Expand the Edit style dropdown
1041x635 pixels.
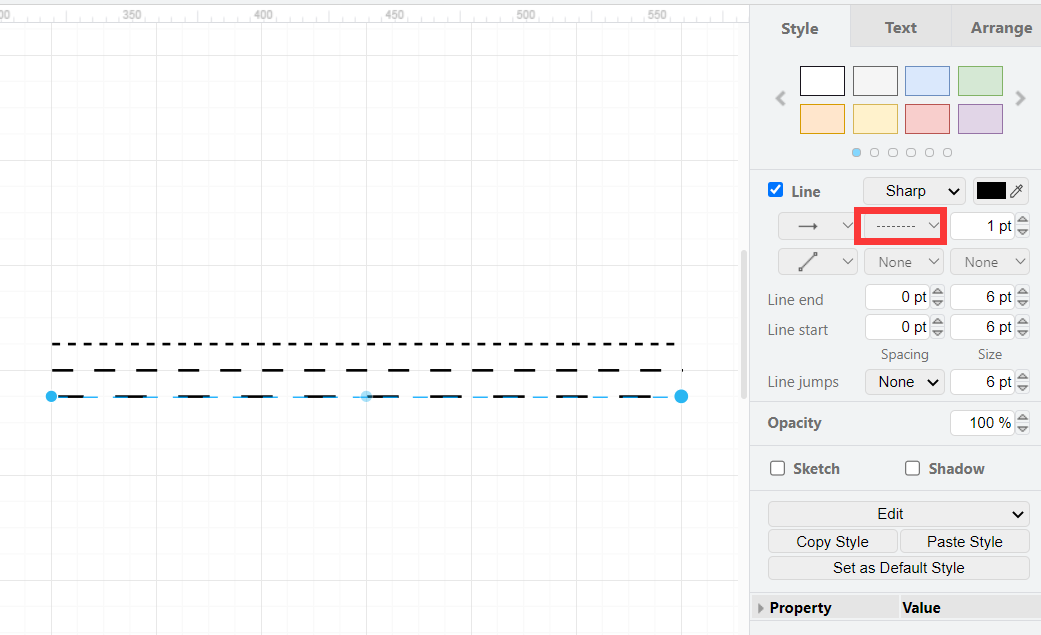pyautogui.click(x=897, y=513)
